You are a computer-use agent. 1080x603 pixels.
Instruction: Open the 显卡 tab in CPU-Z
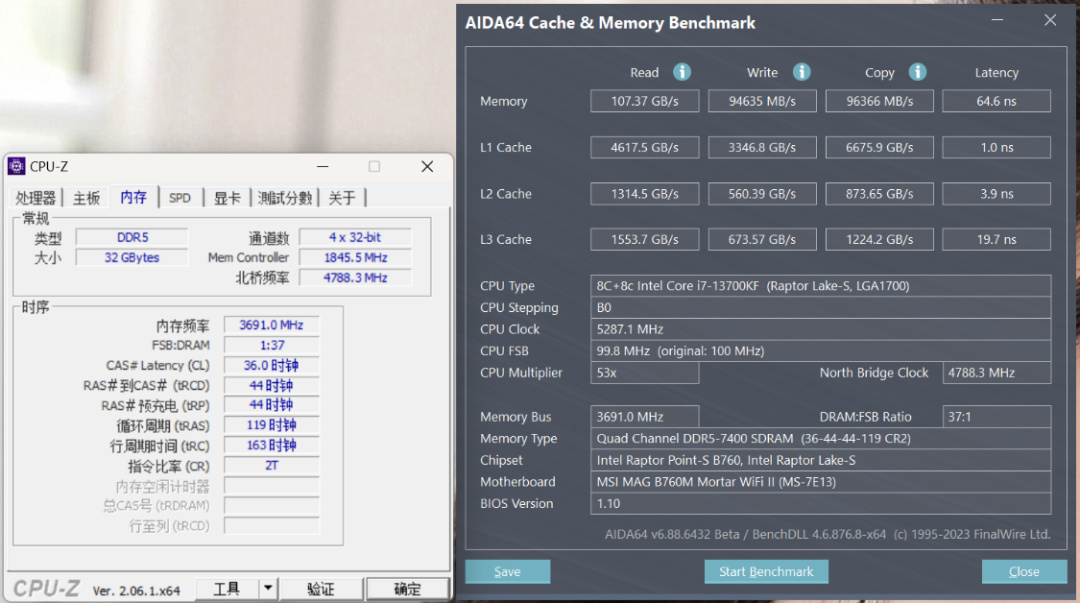pos(227,198)
